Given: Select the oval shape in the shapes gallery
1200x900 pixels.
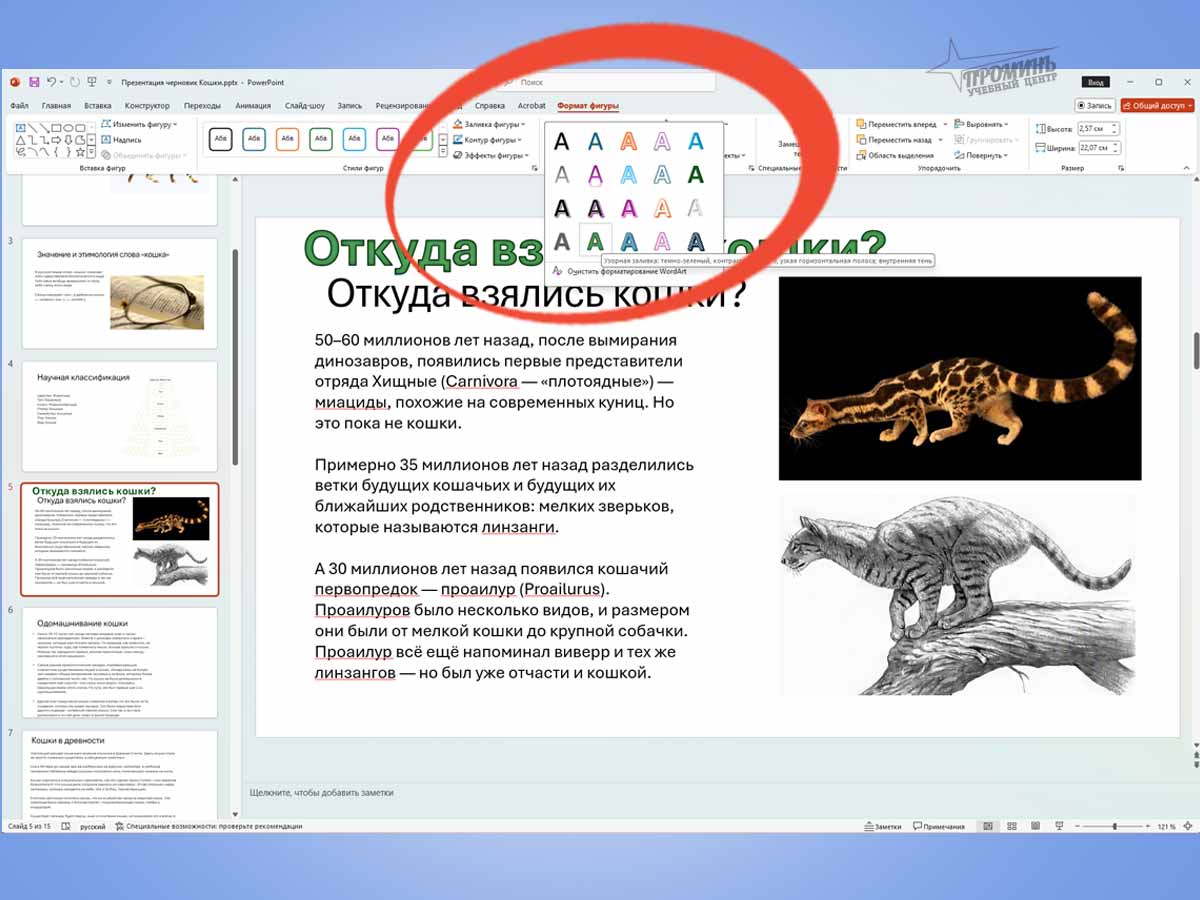Looking at the screenshot, I should 68,128.
